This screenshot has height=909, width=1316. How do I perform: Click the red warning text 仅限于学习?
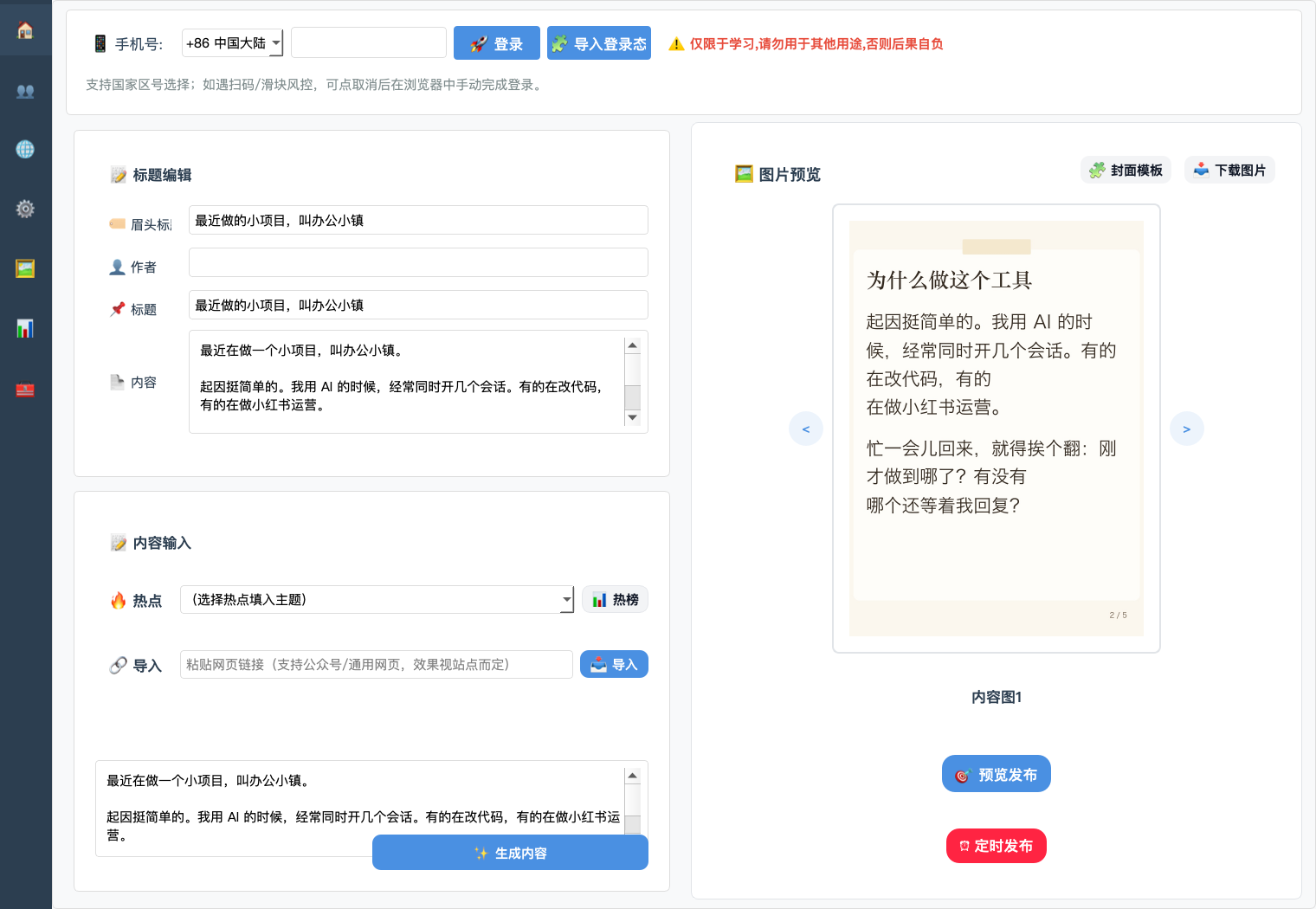(x=816, y=43)
